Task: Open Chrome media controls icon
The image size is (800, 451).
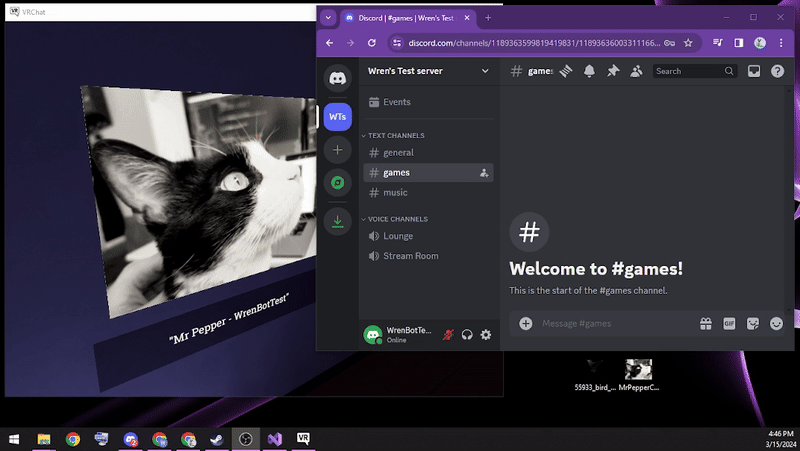Action: click(x=717, y=43)
